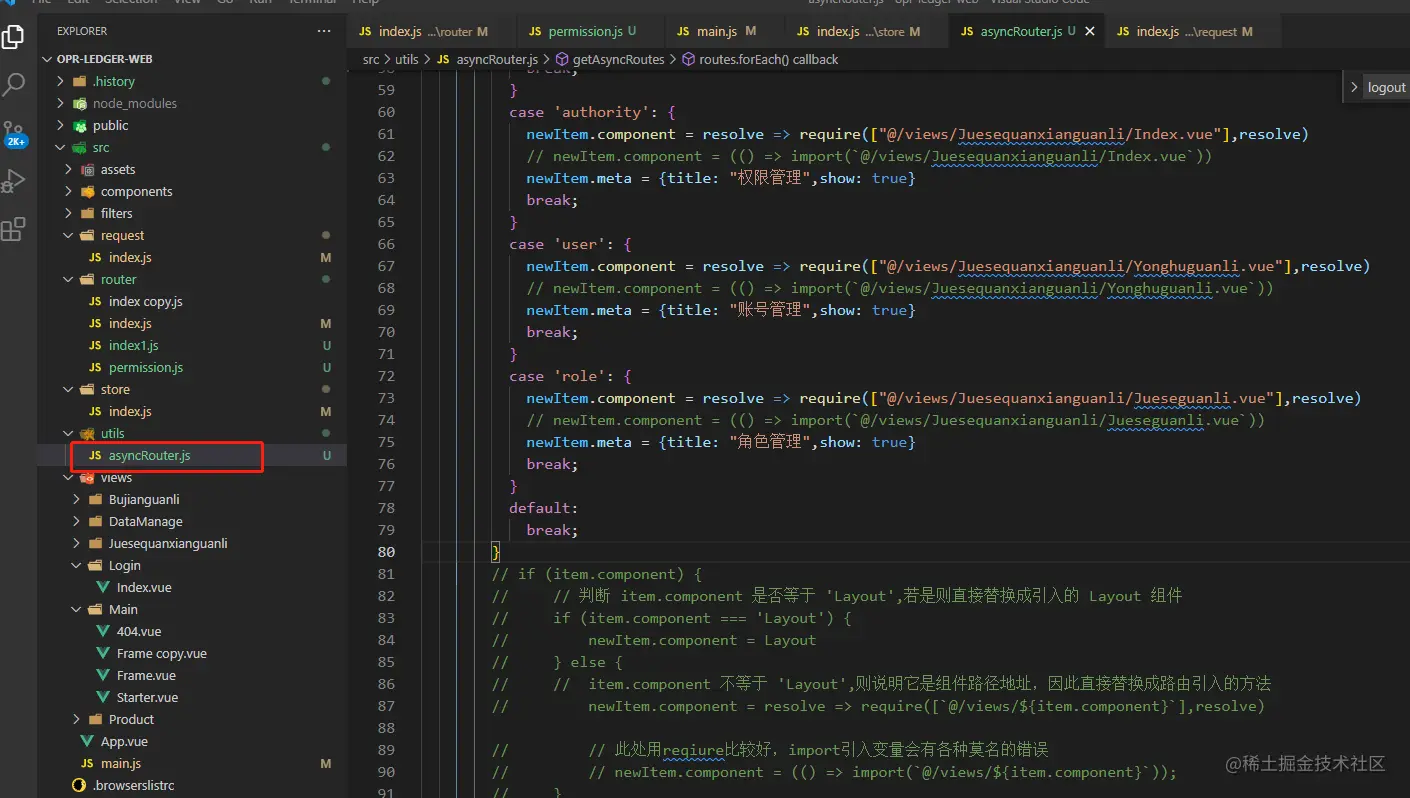Switch to the index.js store tab
The width and height of the screenshot is (1410, 798).
pos(867,32)
